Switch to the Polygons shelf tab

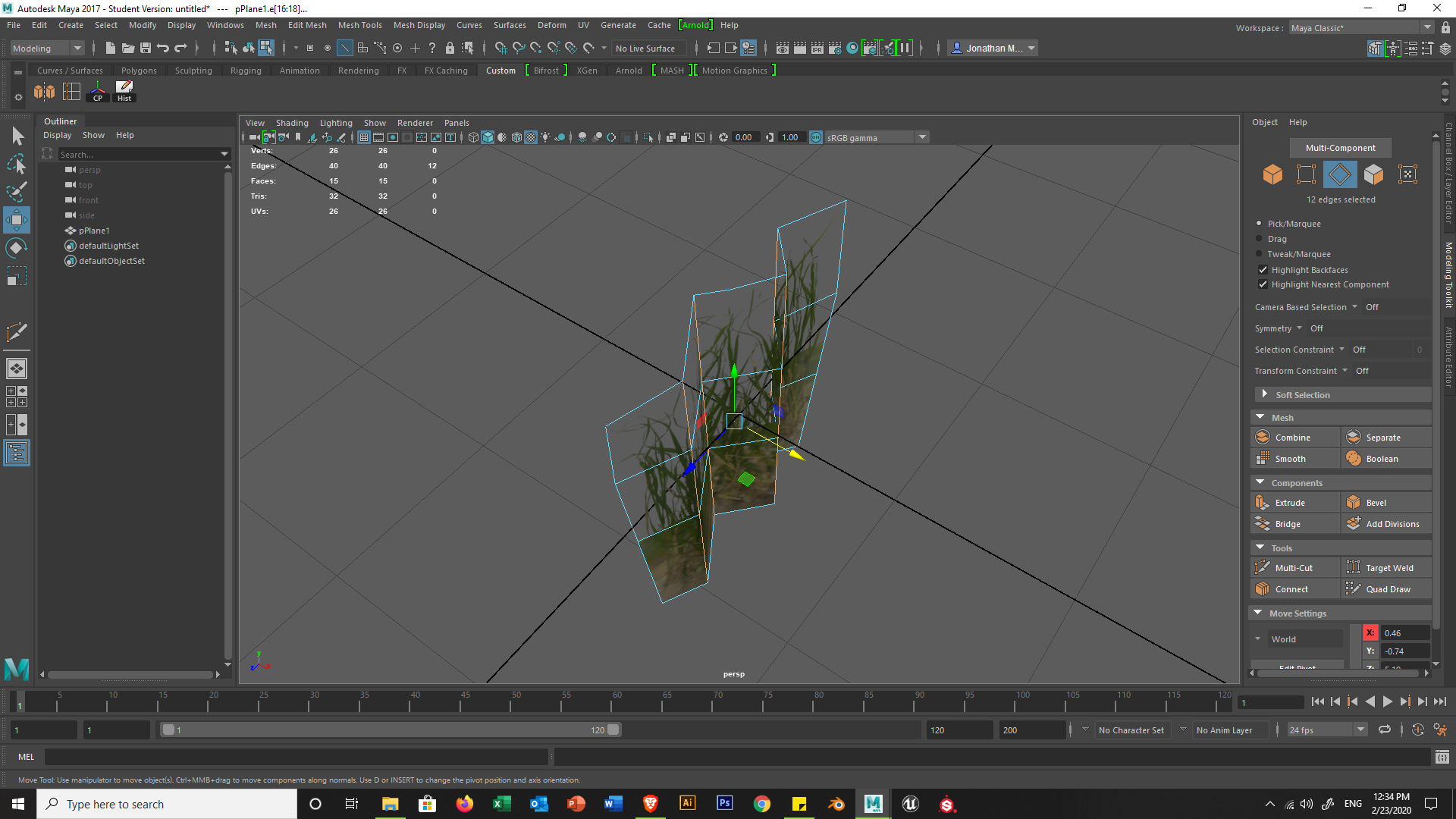pyautogui.click(x=139, y=71)
